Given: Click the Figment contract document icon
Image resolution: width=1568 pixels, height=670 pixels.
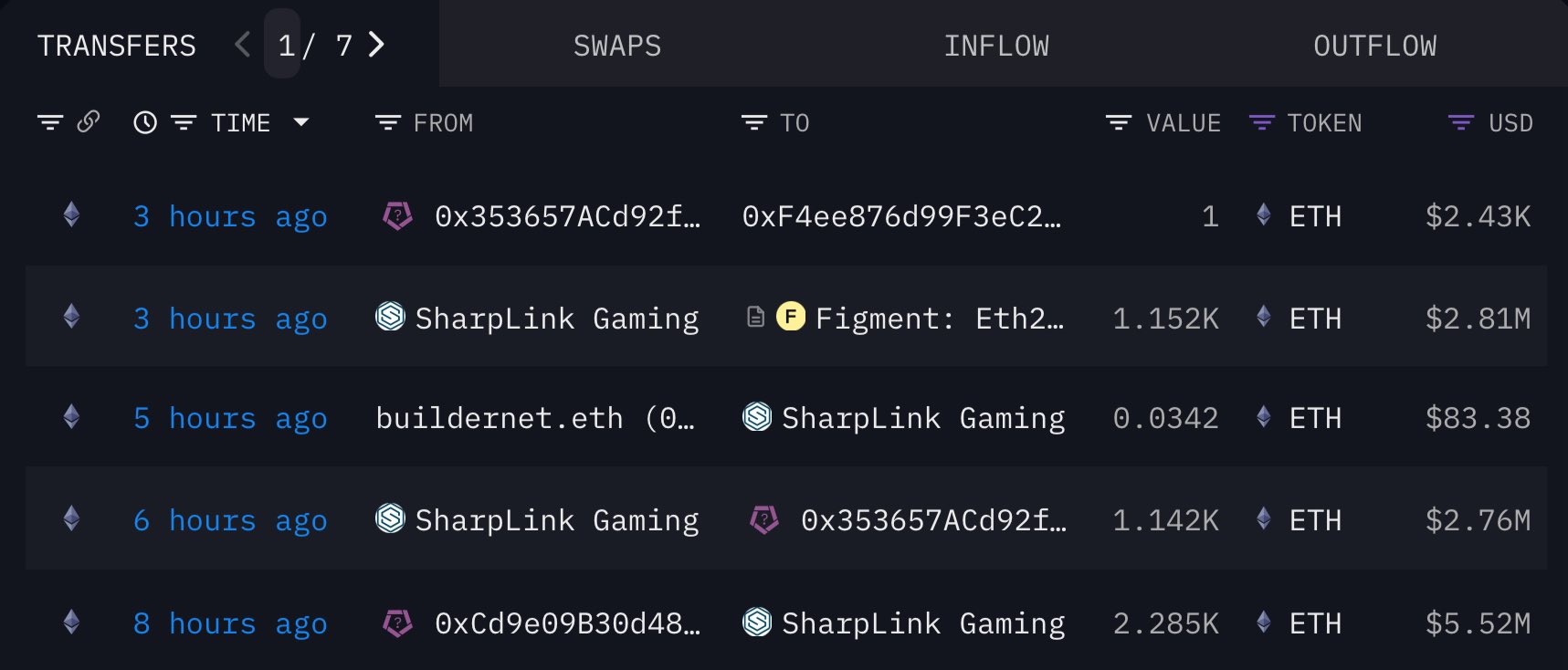Looking at the screenshot, I should [755, 318].
